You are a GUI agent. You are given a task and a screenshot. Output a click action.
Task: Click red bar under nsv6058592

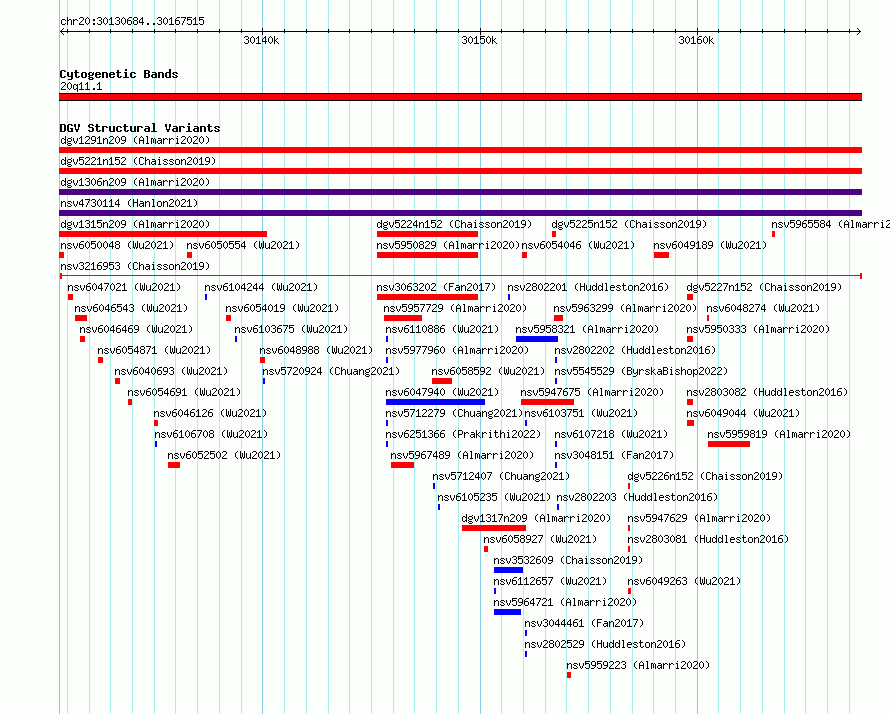(442, 381)
